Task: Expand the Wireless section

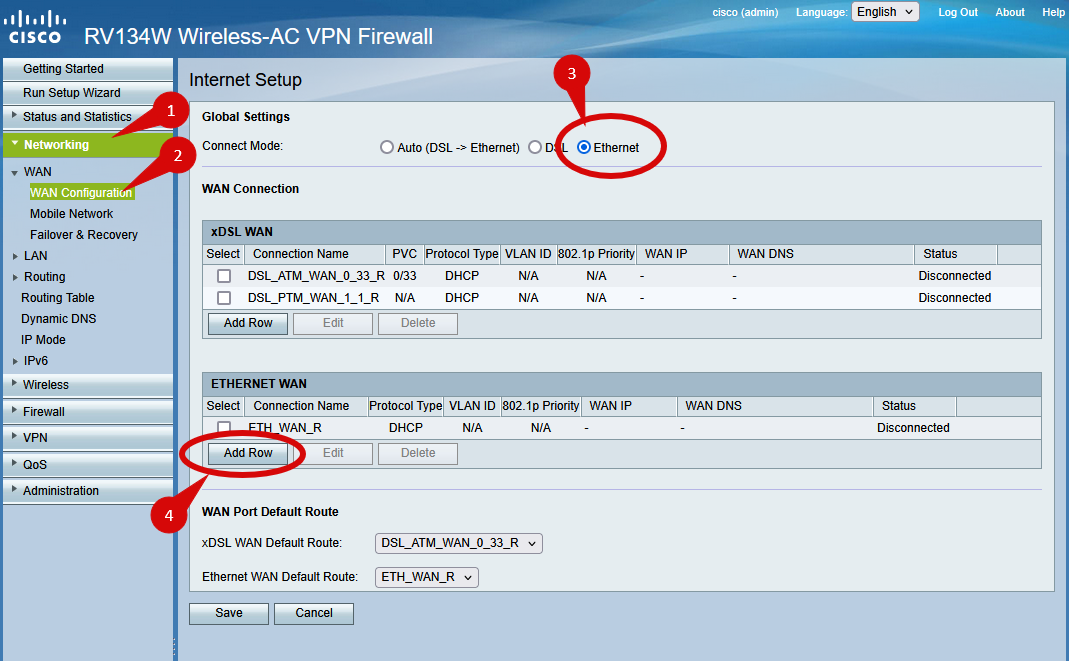Action: point(88,385)
